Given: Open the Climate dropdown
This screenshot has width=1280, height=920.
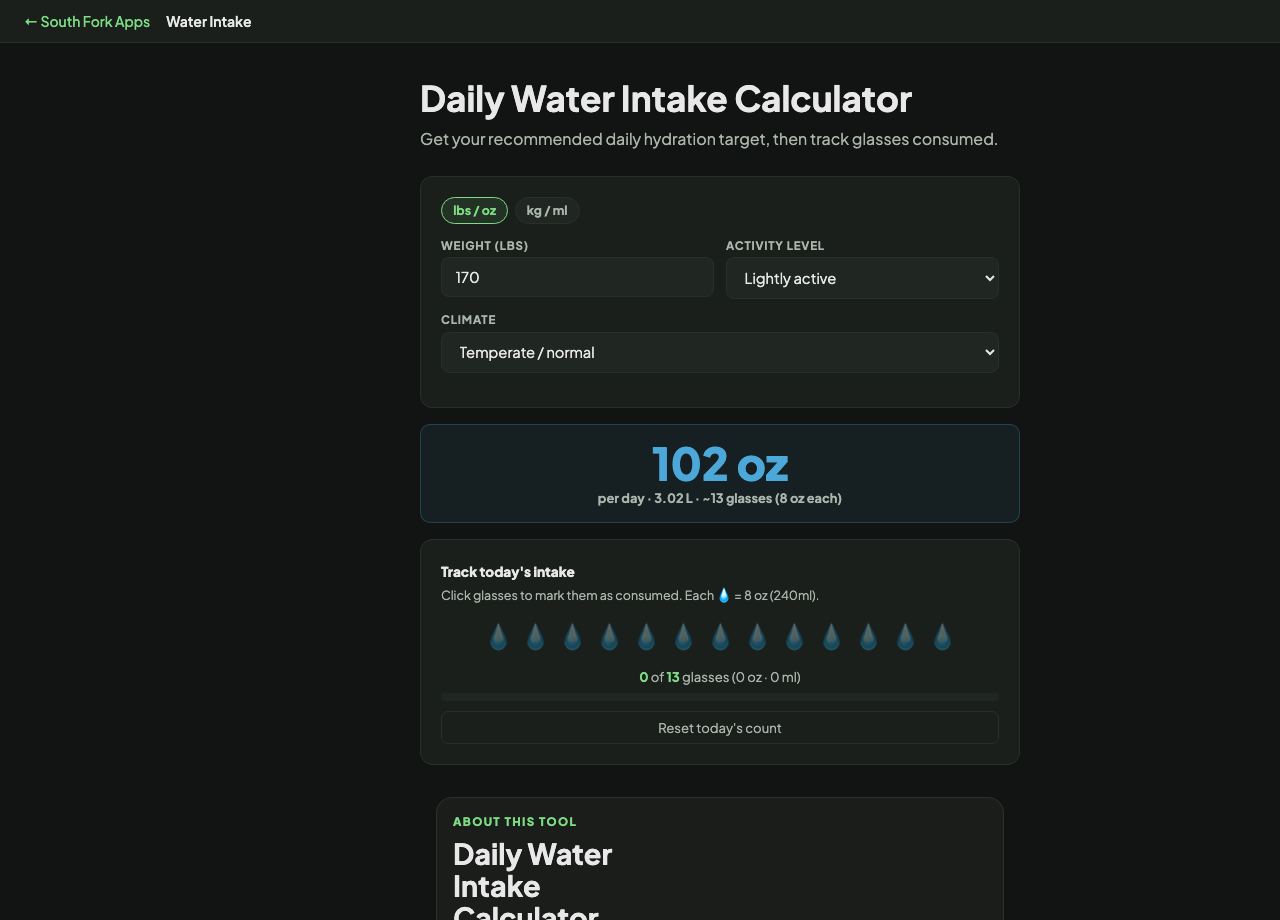Looking at the screenshot, I should point(720,352).
